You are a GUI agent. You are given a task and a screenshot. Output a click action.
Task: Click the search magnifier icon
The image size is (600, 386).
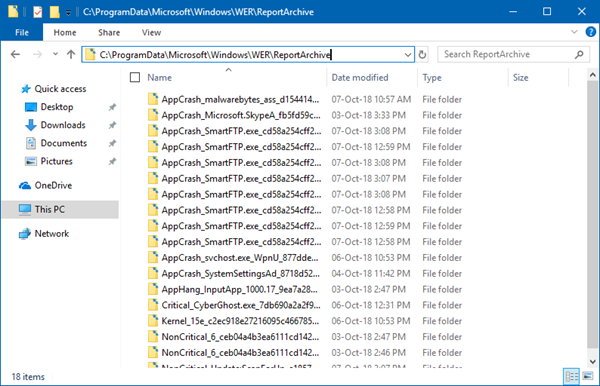point(579,55)
